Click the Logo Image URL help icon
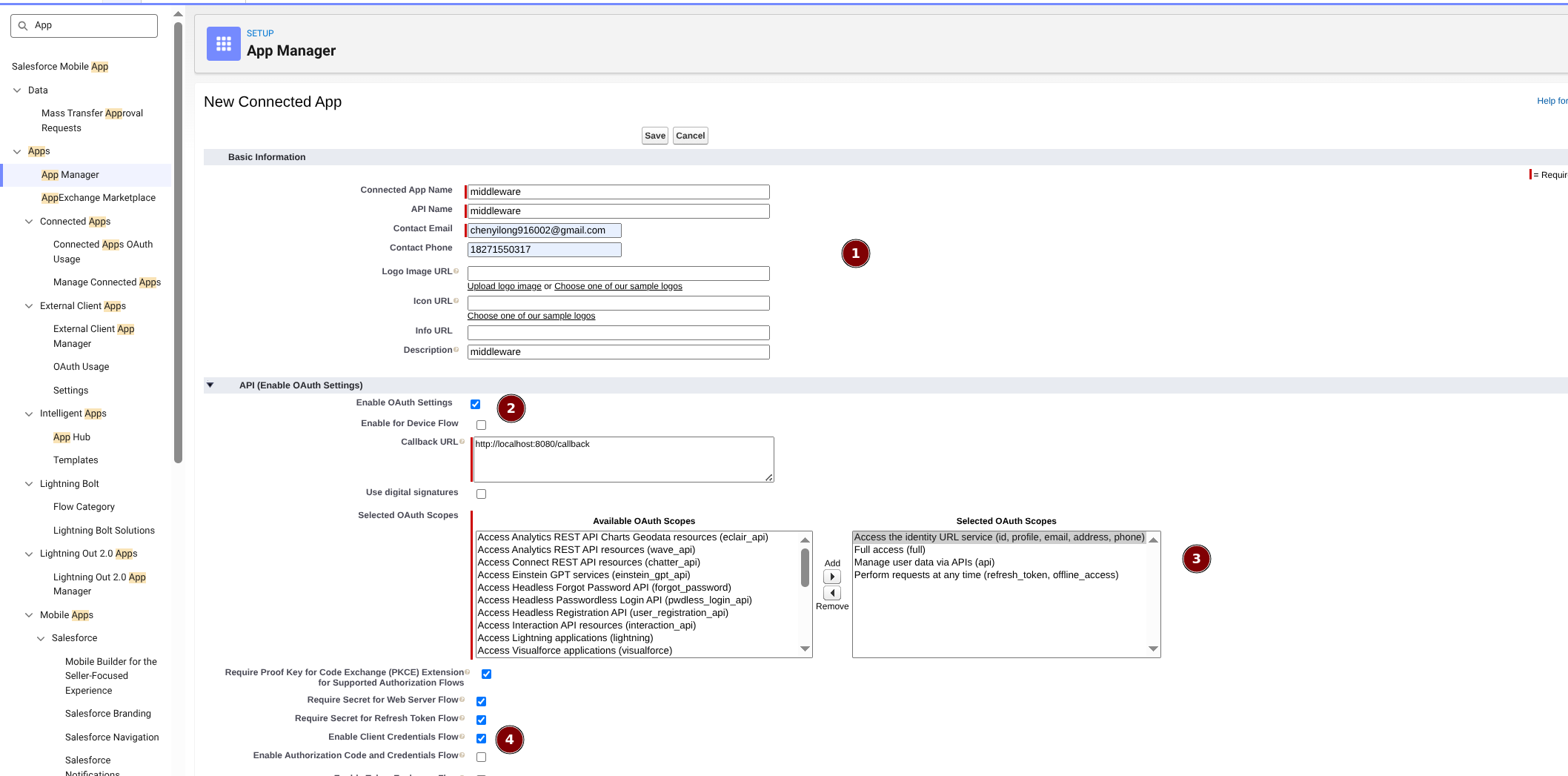1568x776 pixels. coord(456,271)
